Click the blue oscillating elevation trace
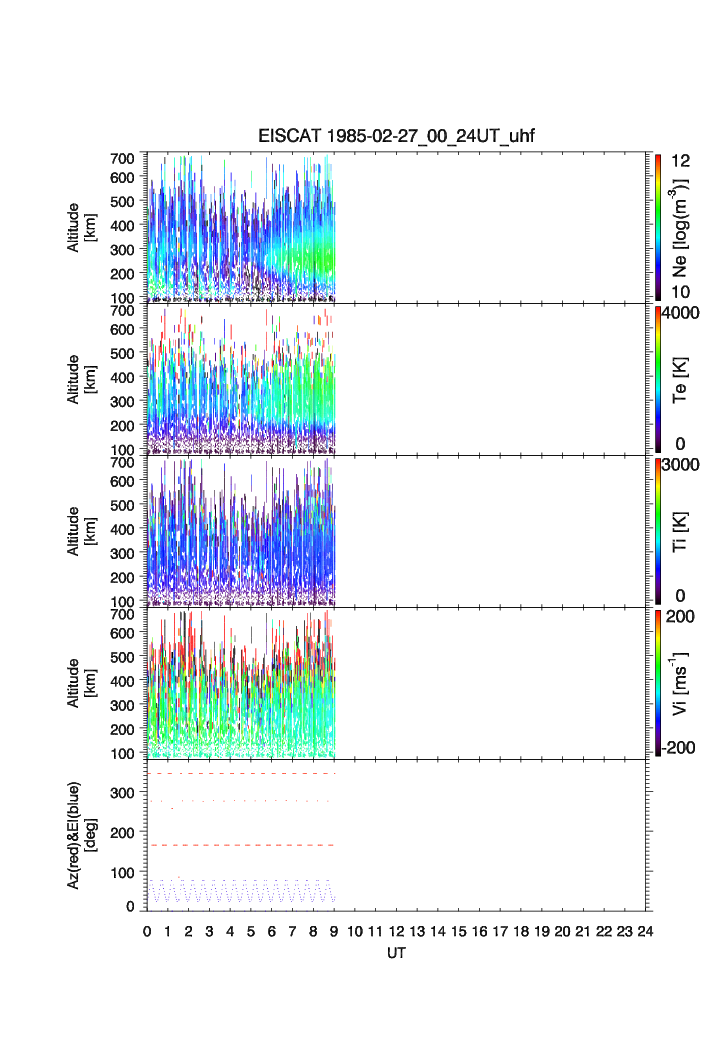The image size is (708, 1063). coord(240,891)
